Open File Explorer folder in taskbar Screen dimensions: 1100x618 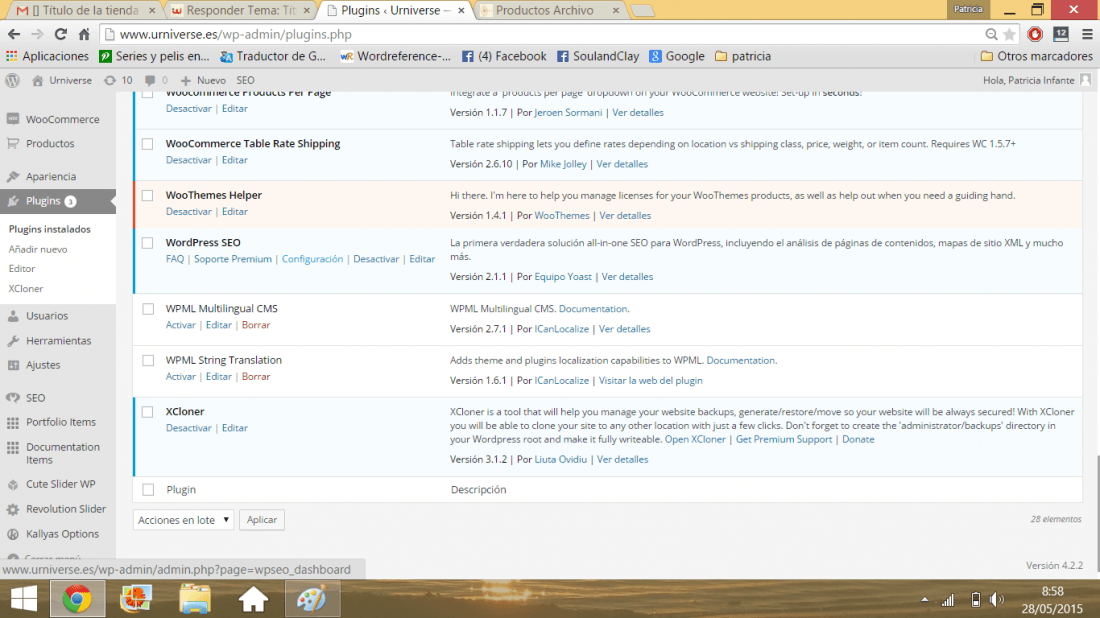click(x=194, y=599)
